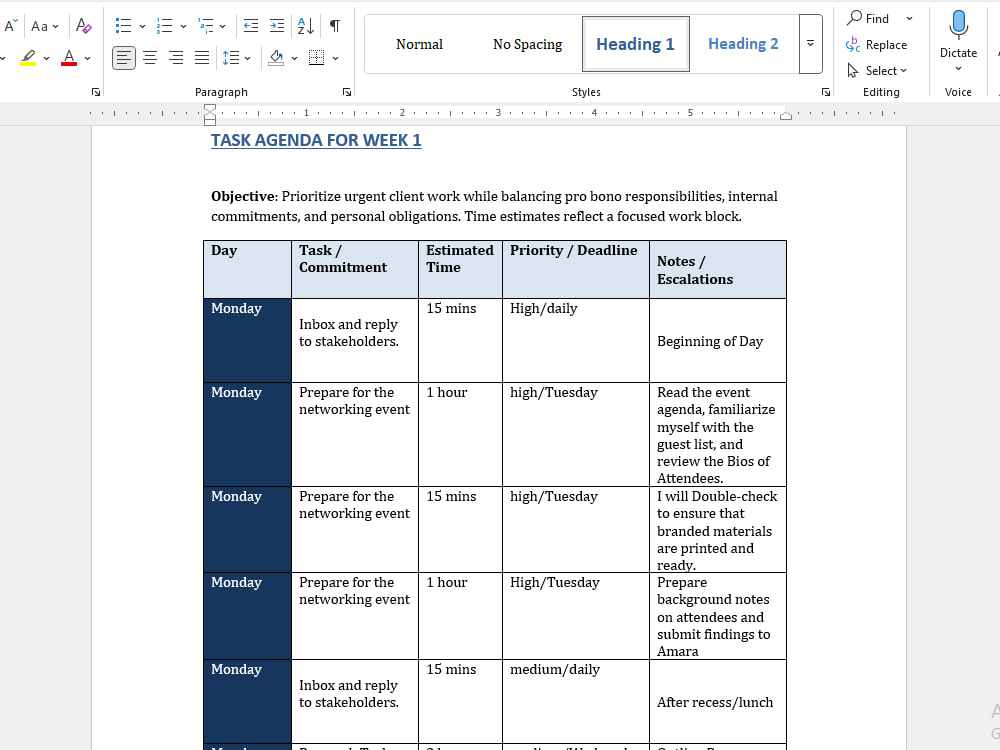Click the Task / Commitment header cell

(355, 269)
